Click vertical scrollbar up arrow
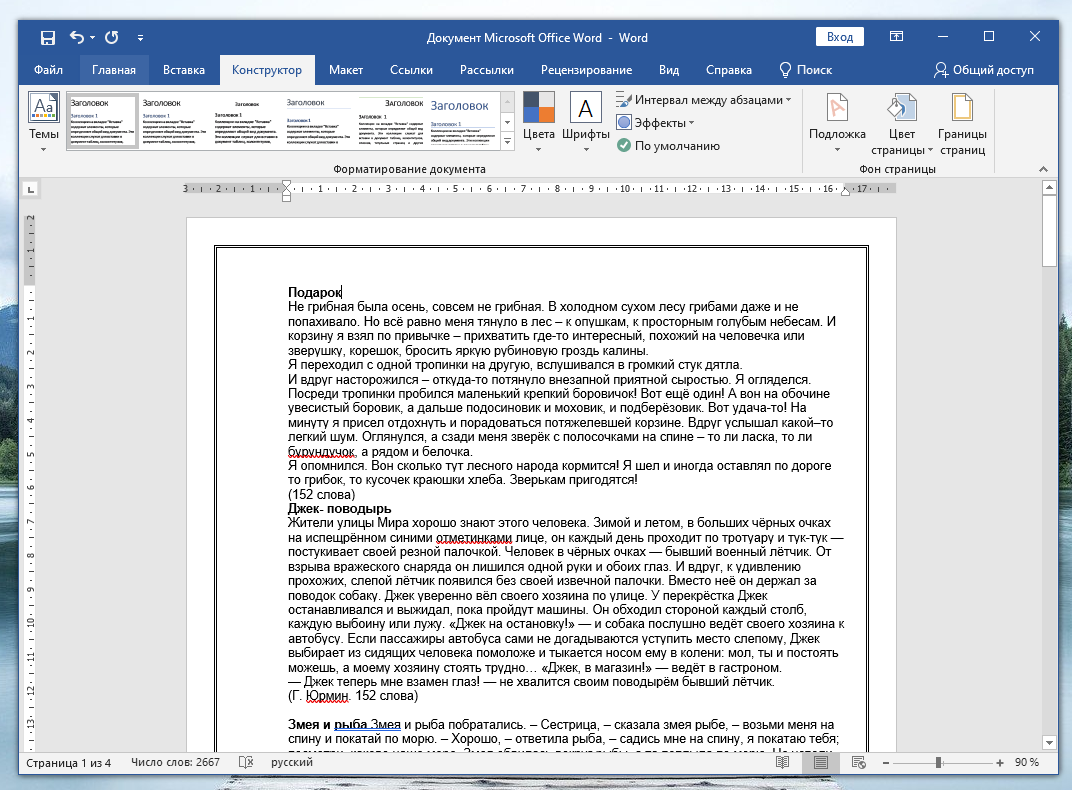The width and height of the screenshot is (1072, 790). 1049,187
